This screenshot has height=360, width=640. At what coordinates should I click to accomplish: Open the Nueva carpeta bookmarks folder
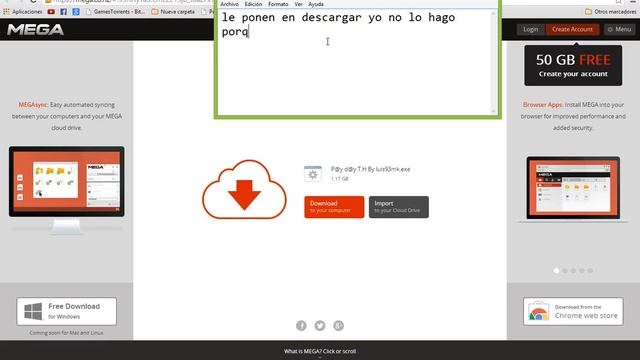173,12
